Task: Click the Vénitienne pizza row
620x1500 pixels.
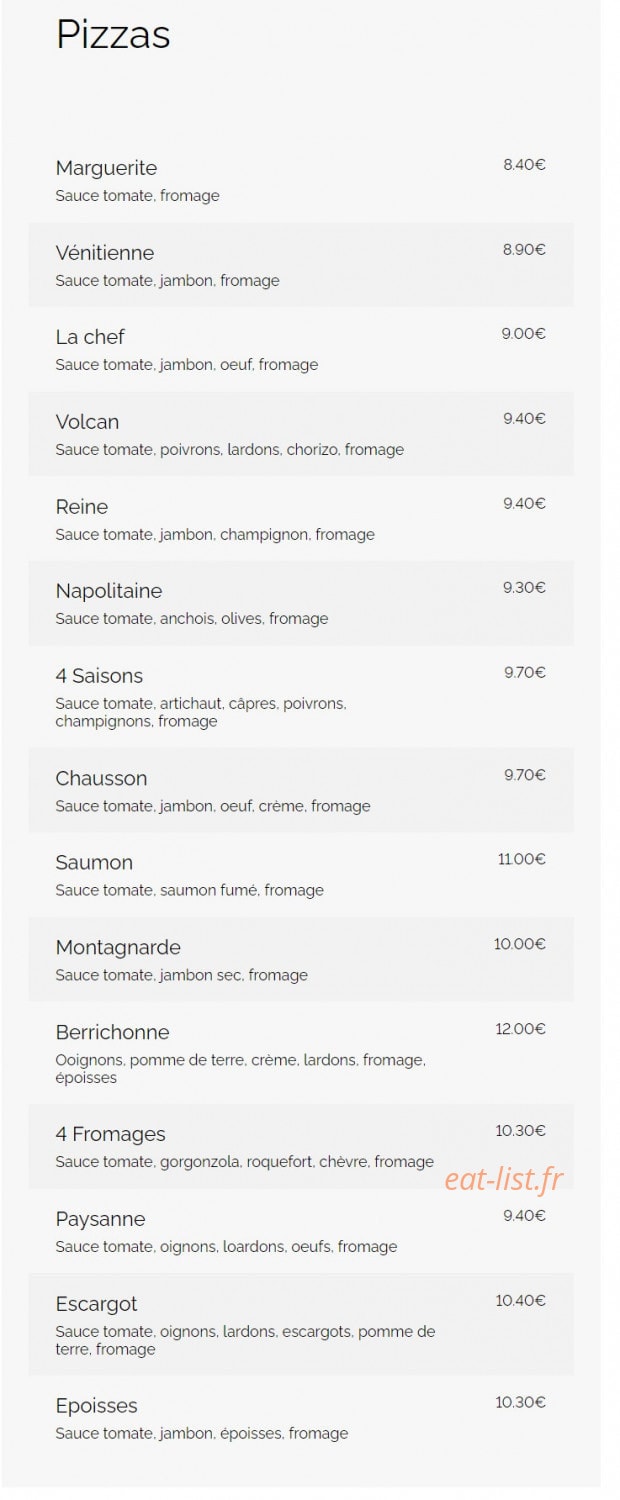Action: 301,265
